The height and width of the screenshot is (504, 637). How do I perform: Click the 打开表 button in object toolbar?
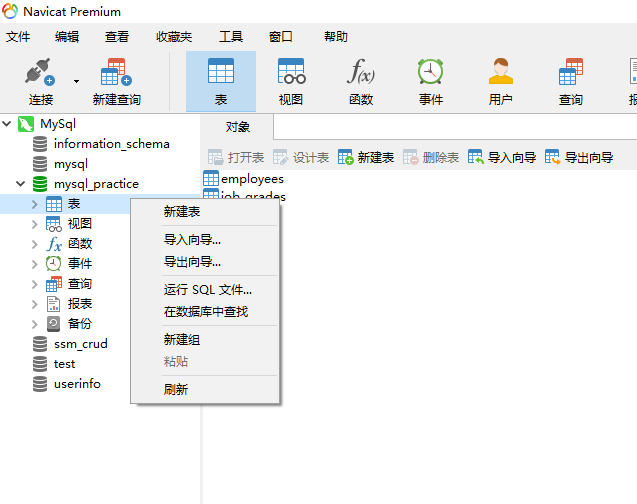pyautogui.click(x=236, y=157)
